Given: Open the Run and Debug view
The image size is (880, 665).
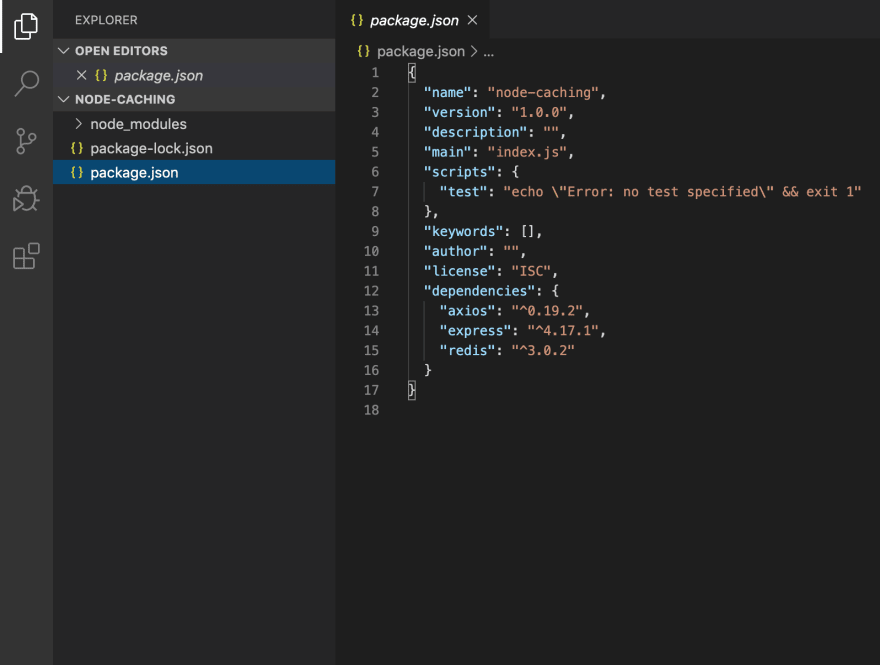Looking at the screenshot, I should tap(26, 199).
